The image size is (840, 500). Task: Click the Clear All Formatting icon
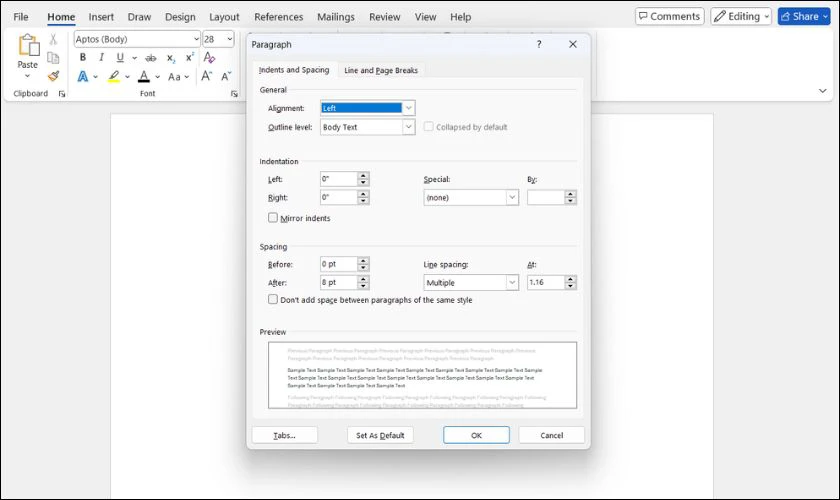(209, 57)
